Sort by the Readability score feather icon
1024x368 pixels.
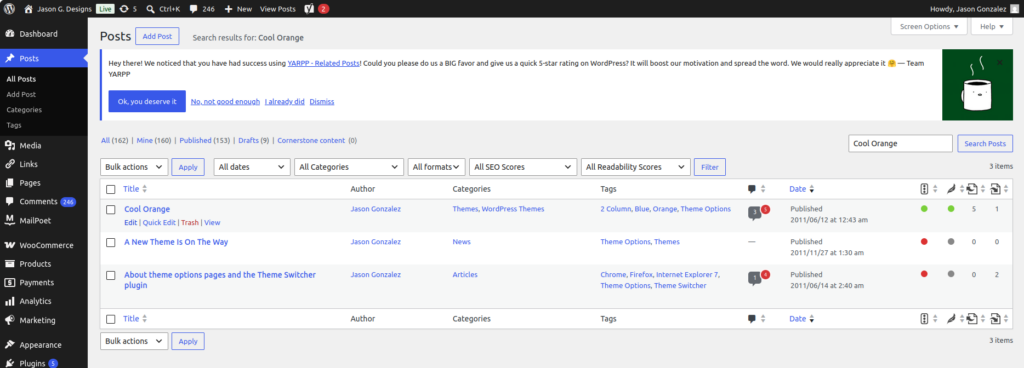pyautogui.click(x=951, y=189)
